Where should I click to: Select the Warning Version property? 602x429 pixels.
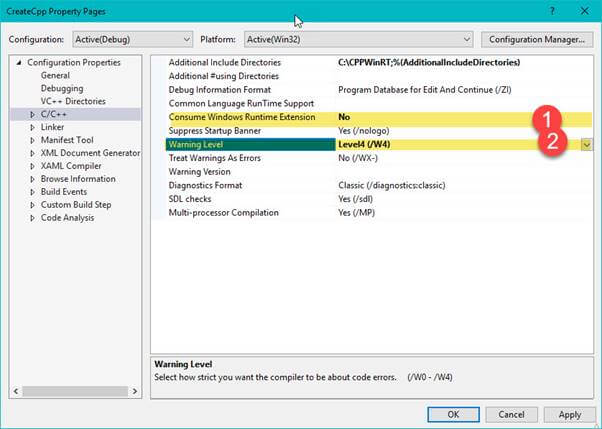click(x=200, y=172)
